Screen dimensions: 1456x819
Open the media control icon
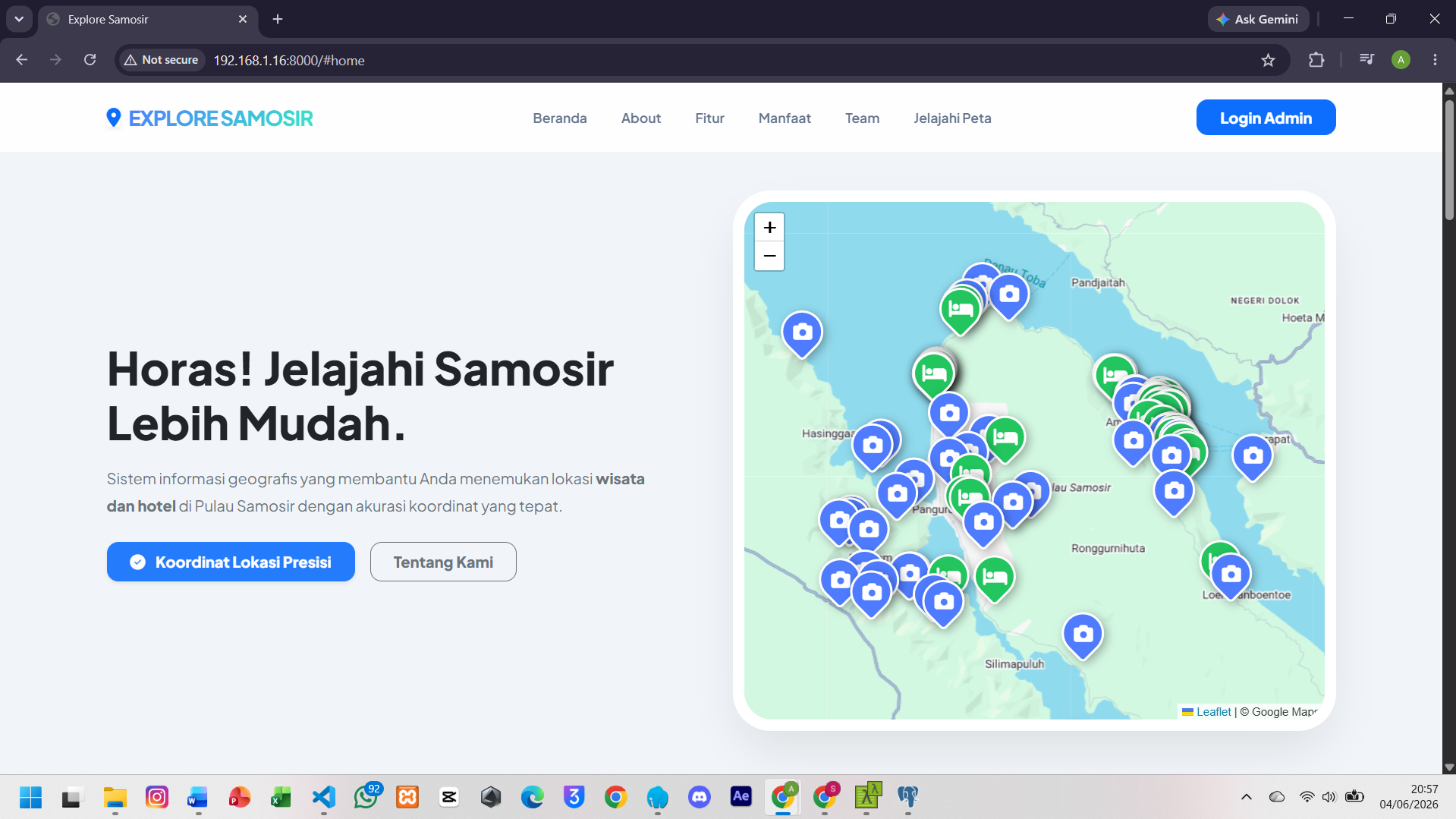1366,60
